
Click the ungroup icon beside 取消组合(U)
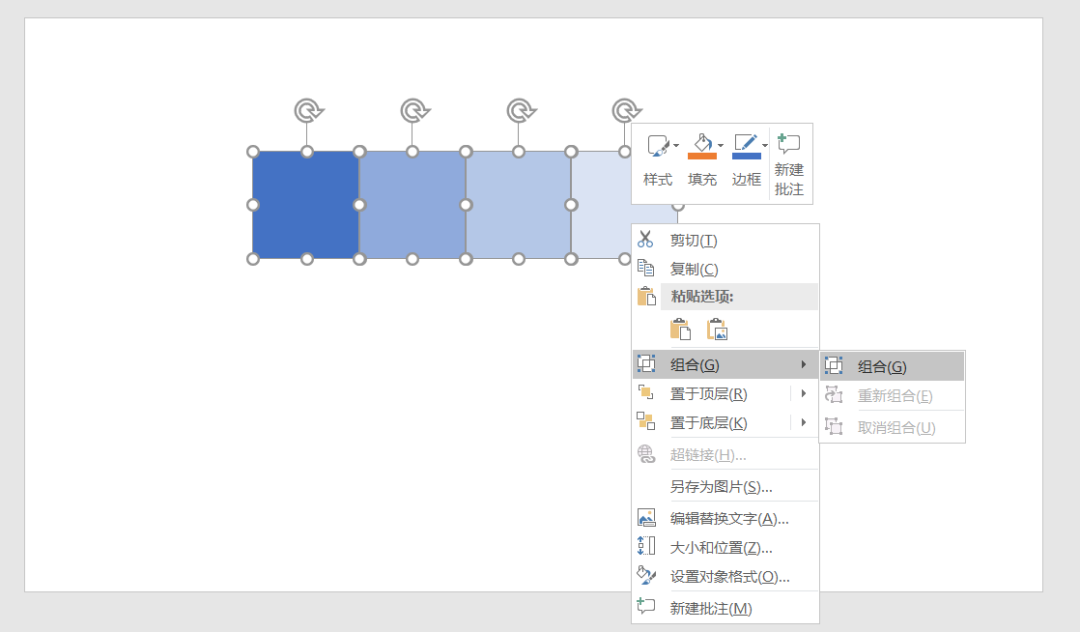pyautogui.click(x=833, y=426)
